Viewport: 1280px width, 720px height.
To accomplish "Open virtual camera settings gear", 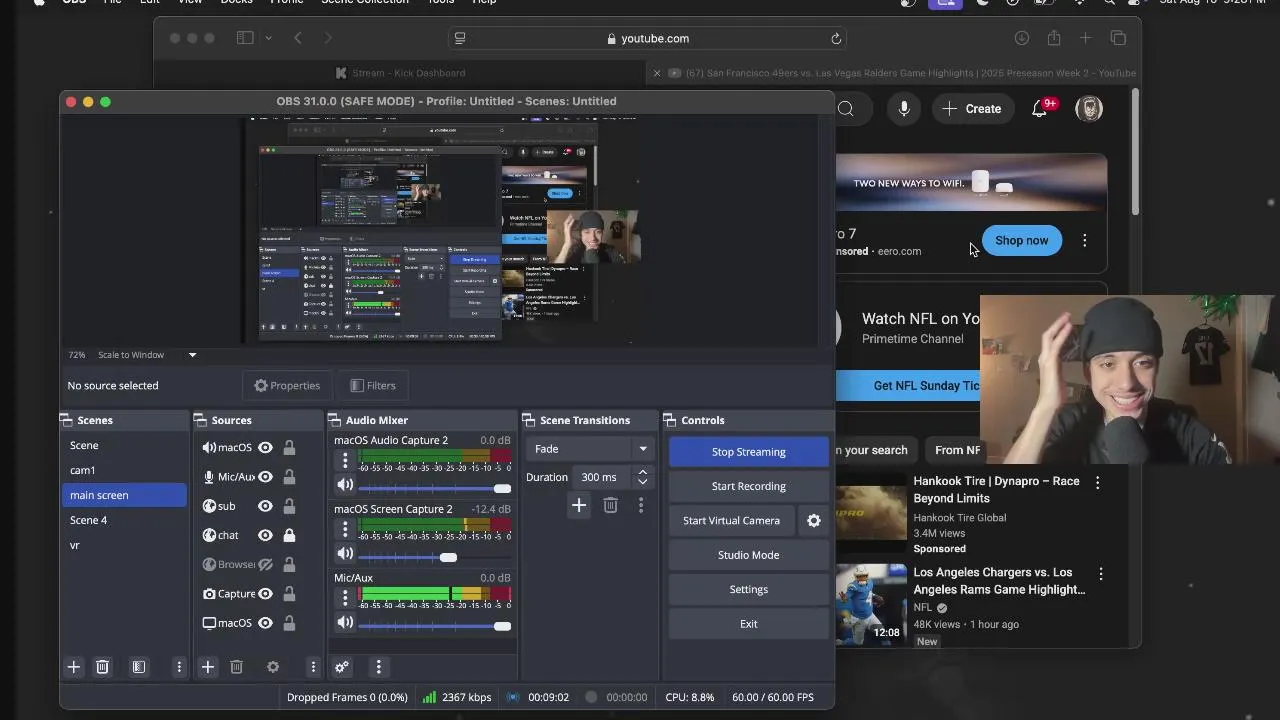I will pyautogui.click(x=814, y=521).
